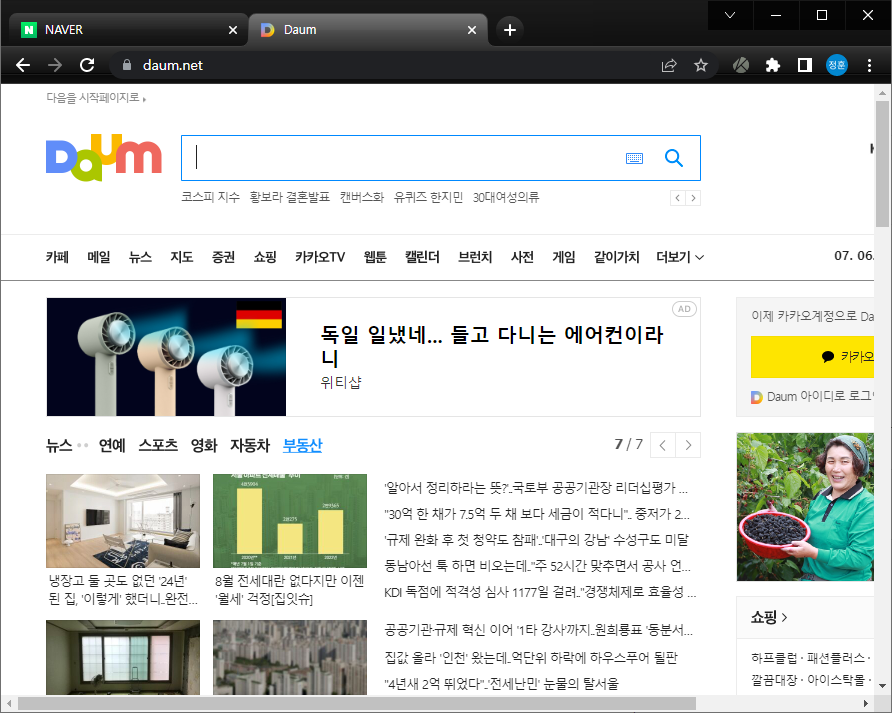Click the vertical scrollbar thumb
Viewport: 892px width, 713px height.
[882, 164]
